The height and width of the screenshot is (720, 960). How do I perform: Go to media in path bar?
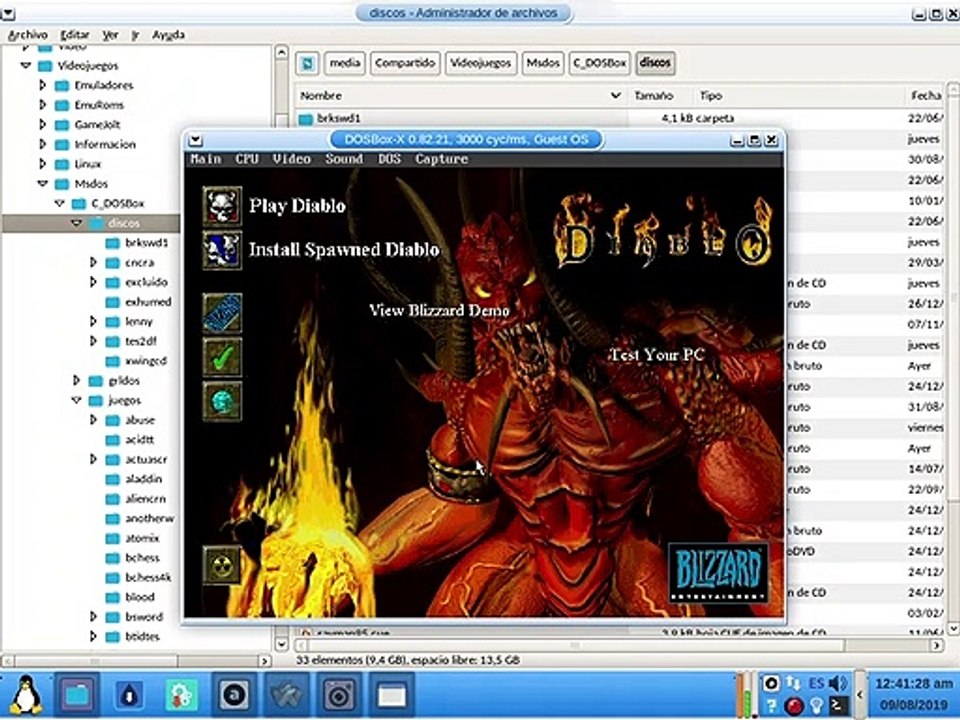[x=345, y=63]
